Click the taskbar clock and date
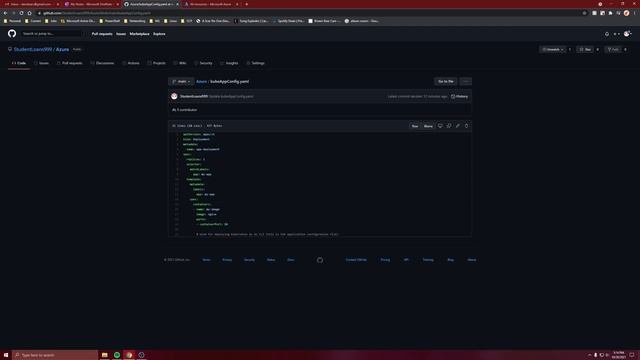Image resolution: width=640 pixels, height=360 pixels. pos(619,355)
